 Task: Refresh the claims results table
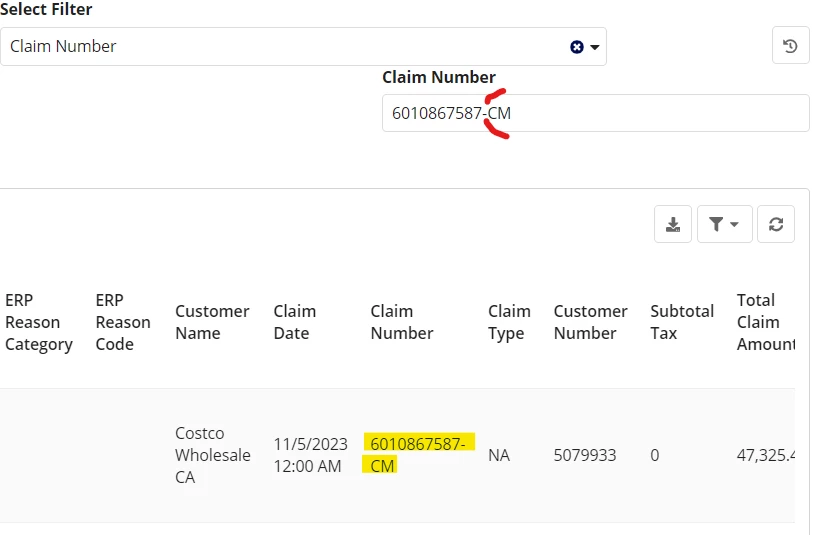coord(776,224)
